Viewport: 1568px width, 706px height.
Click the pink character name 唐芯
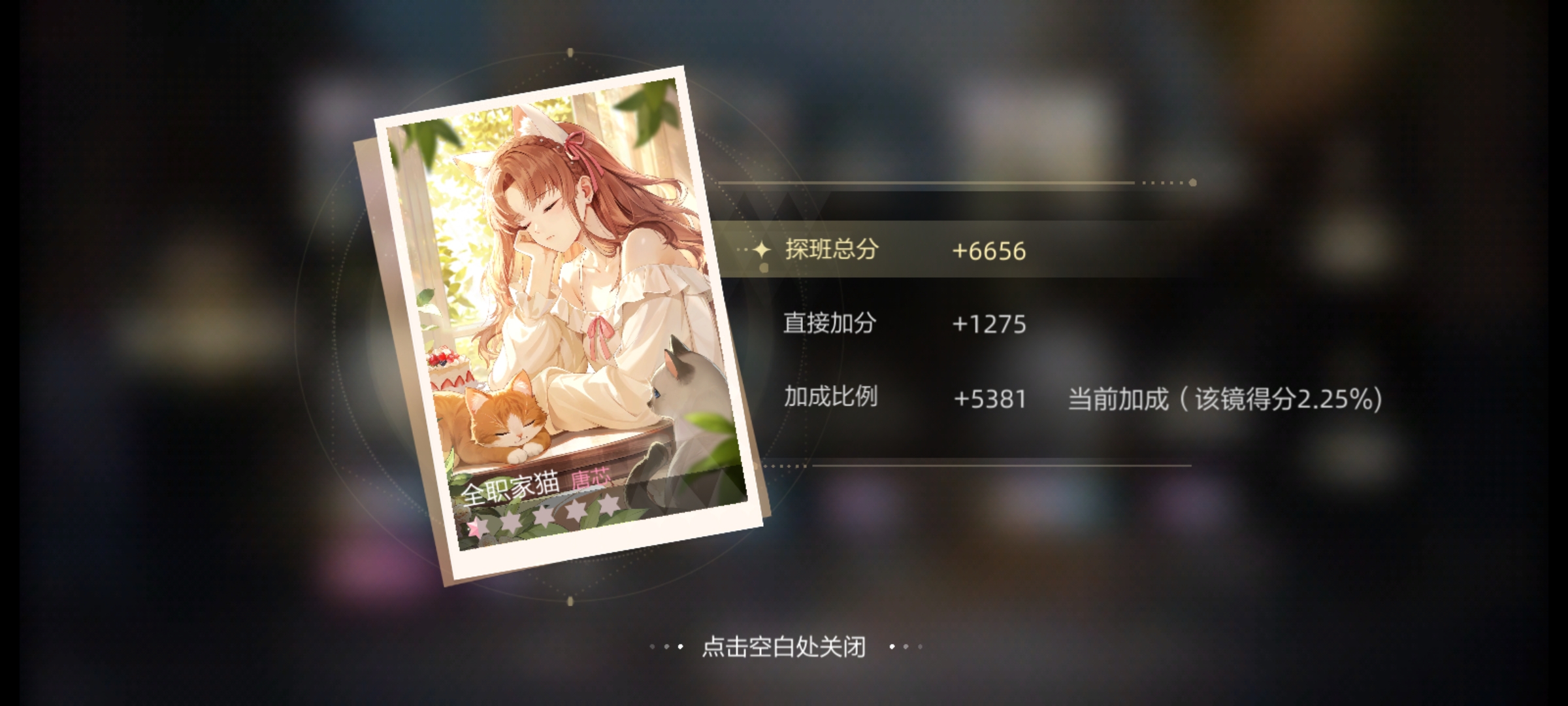click(591, 477)
